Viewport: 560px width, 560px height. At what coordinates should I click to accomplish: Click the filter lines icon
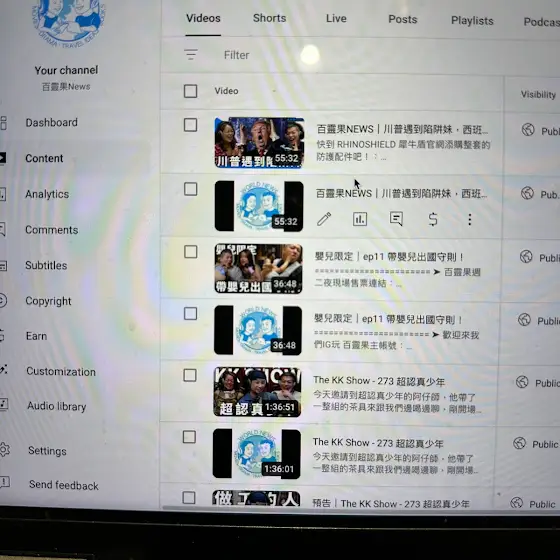point(191,54)
